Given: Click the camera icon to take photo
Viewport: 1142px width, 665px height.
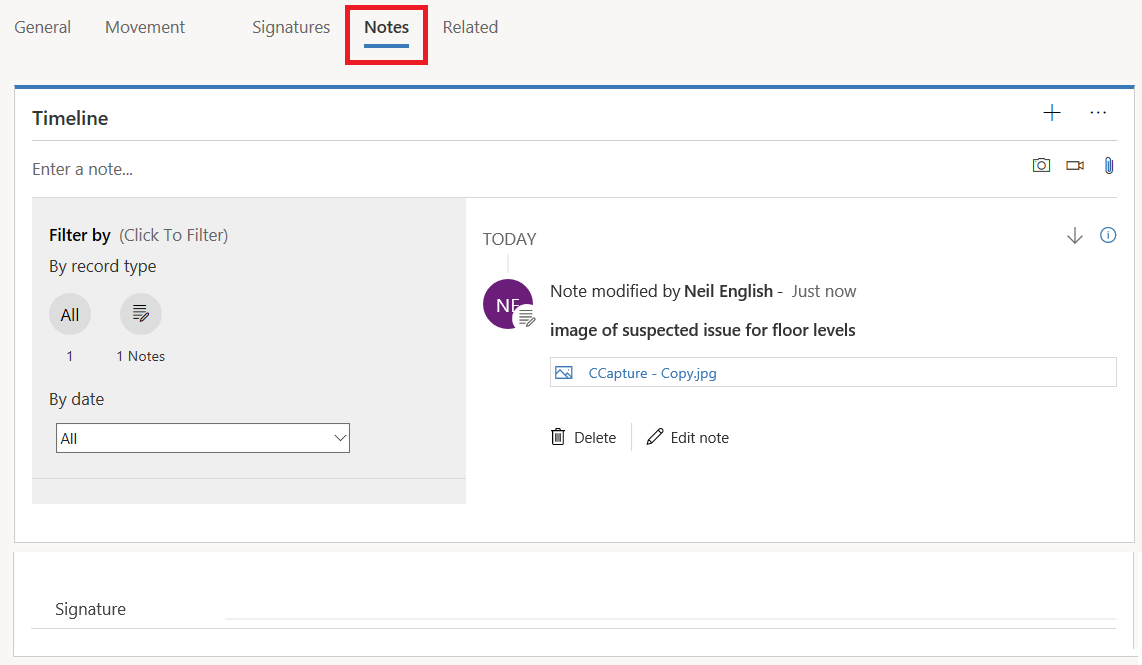Looking at the screenshot, I should click(x=1041, y=166).
